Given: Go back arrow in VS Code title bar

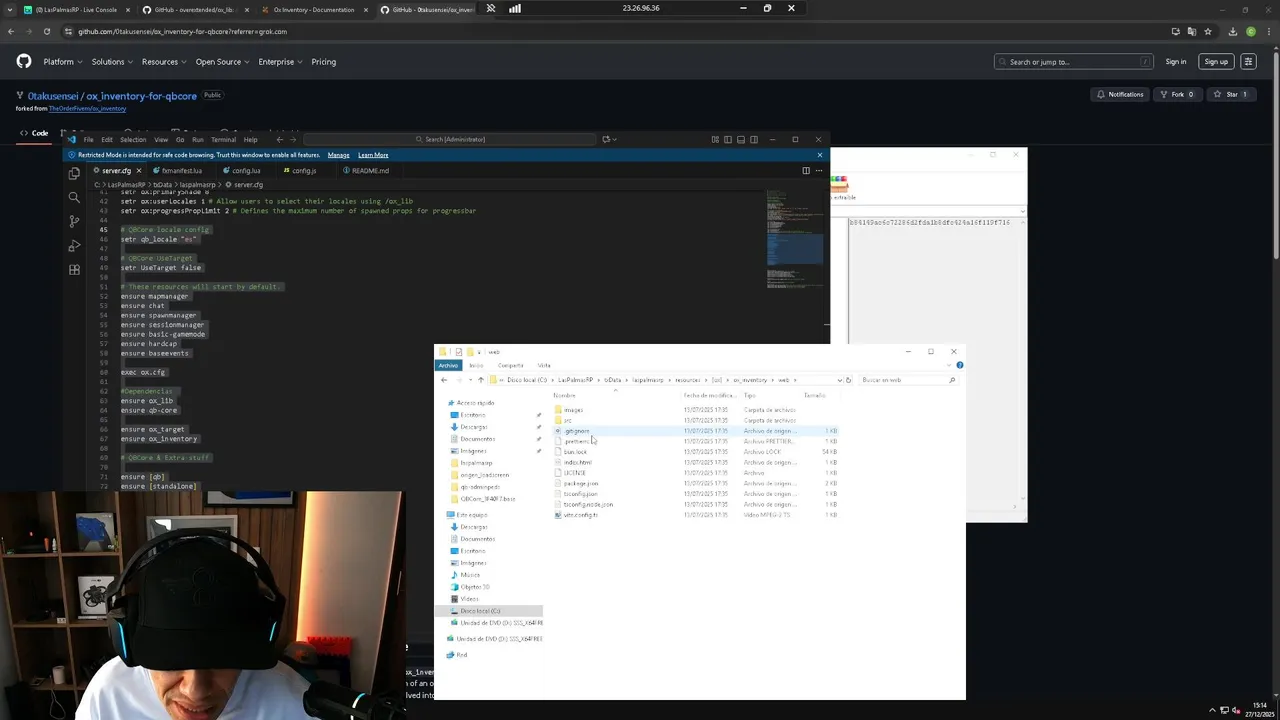Looking at the screenshot, I should (280, 139).
